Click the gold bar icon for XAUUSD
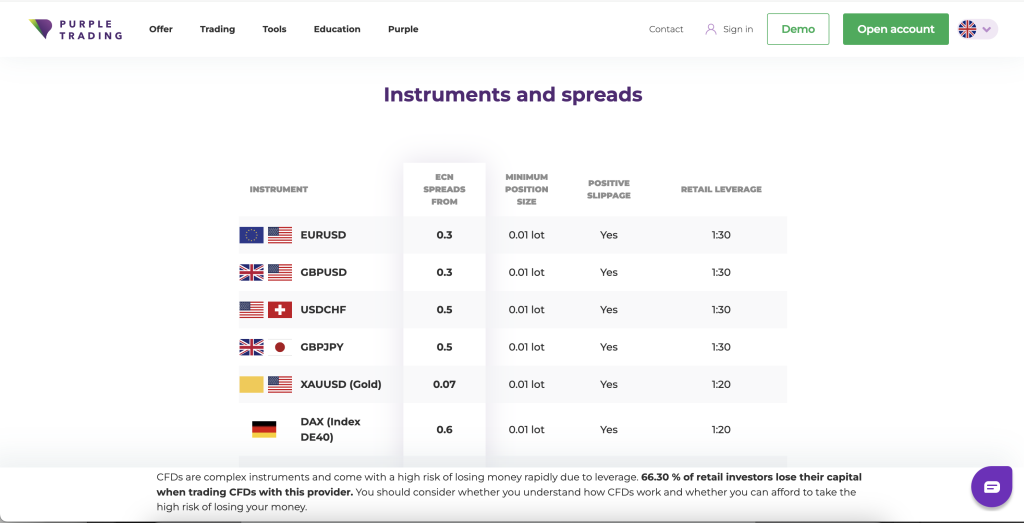The image size is (1024, 523). pos(251,384)
